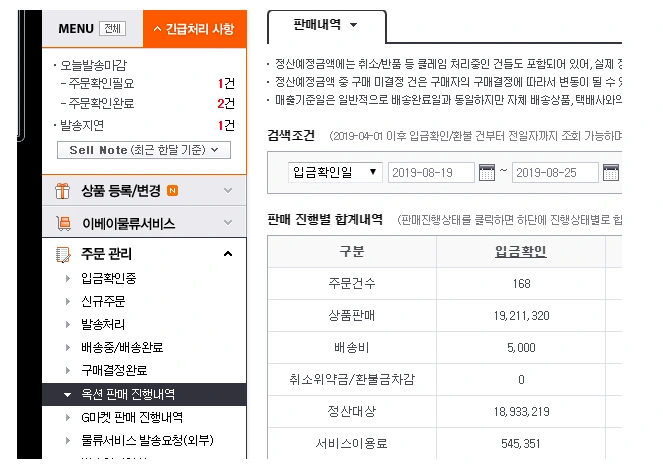Viewport: 663px width, 465px height.
Task: Click the arrow bullet beside 입금확인중
Action: pos(68,278)
